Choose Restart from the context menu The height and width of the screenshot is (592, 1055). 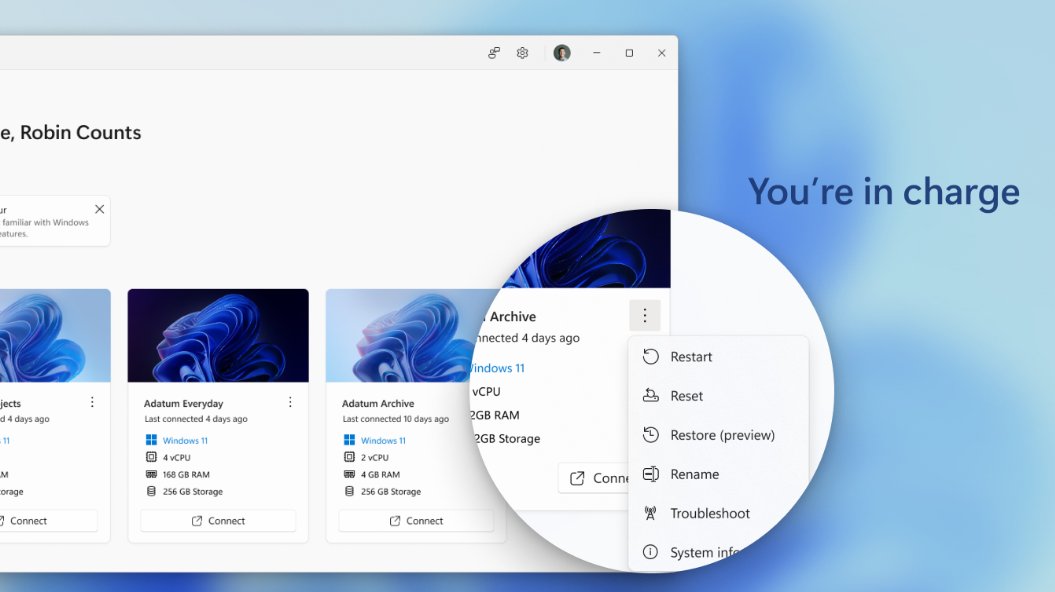click(x=718, y=357)
